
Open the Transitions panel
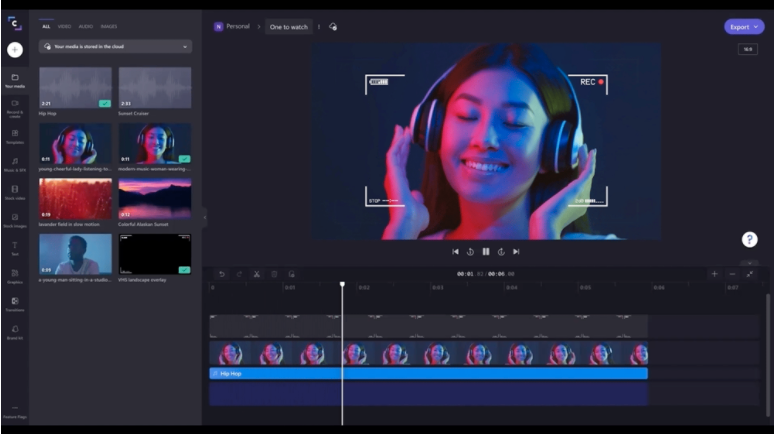(x=15, y=303)
